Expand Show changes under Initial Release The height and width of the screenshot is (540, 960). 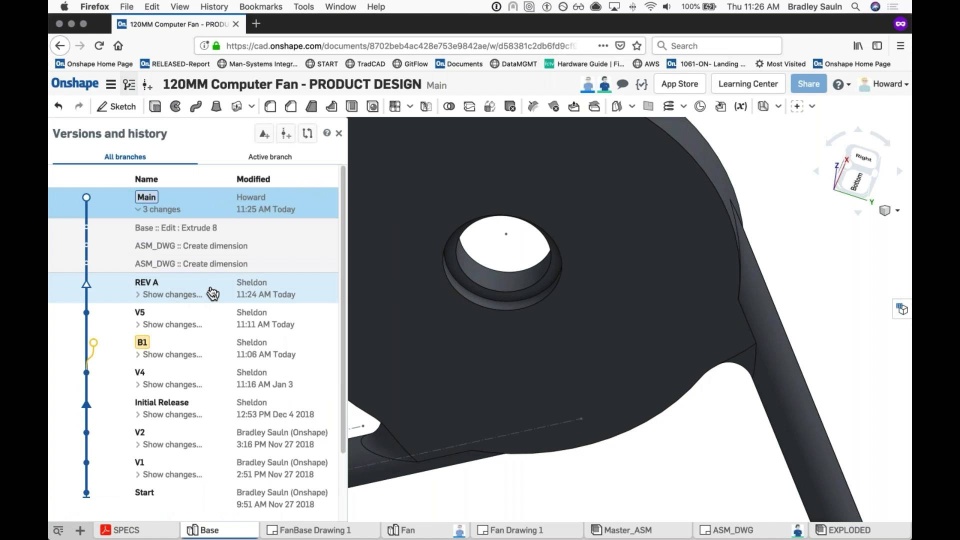168,414
